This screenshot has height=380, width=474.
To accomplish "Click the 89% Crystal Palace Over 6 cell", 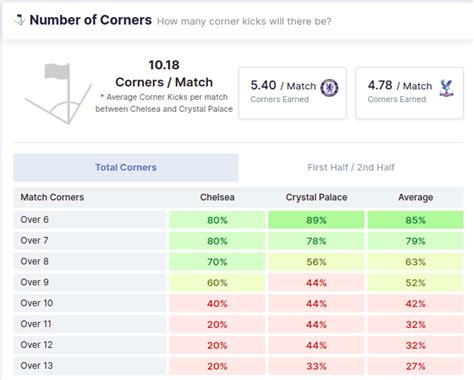I will (316, 220).
